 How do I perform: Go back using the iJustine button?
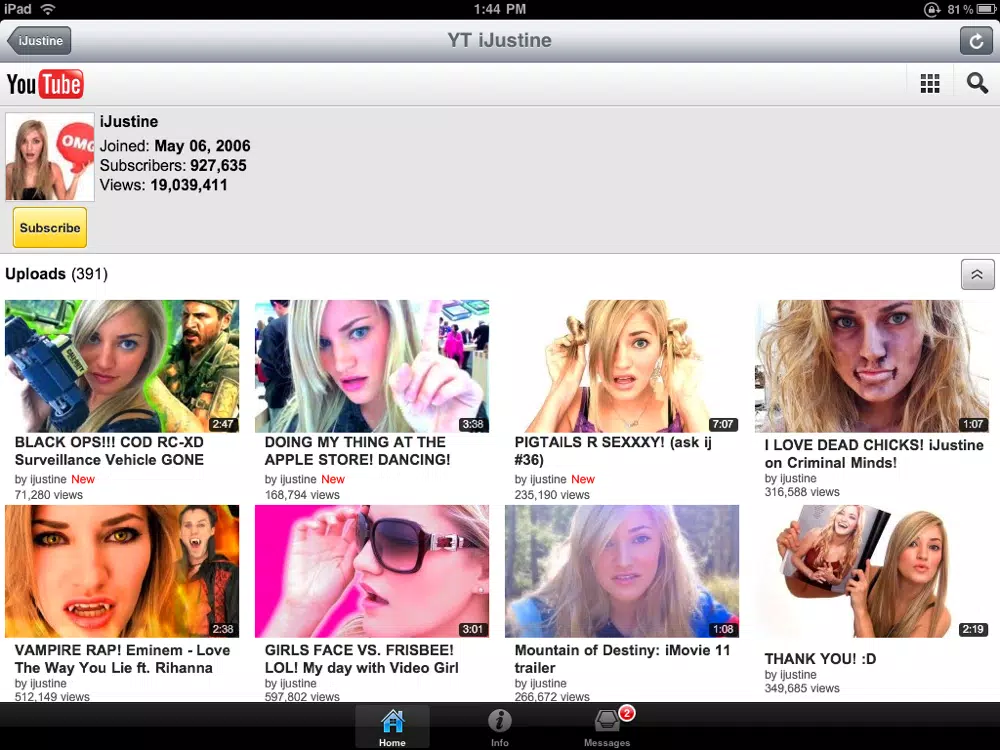pos(39,41)
